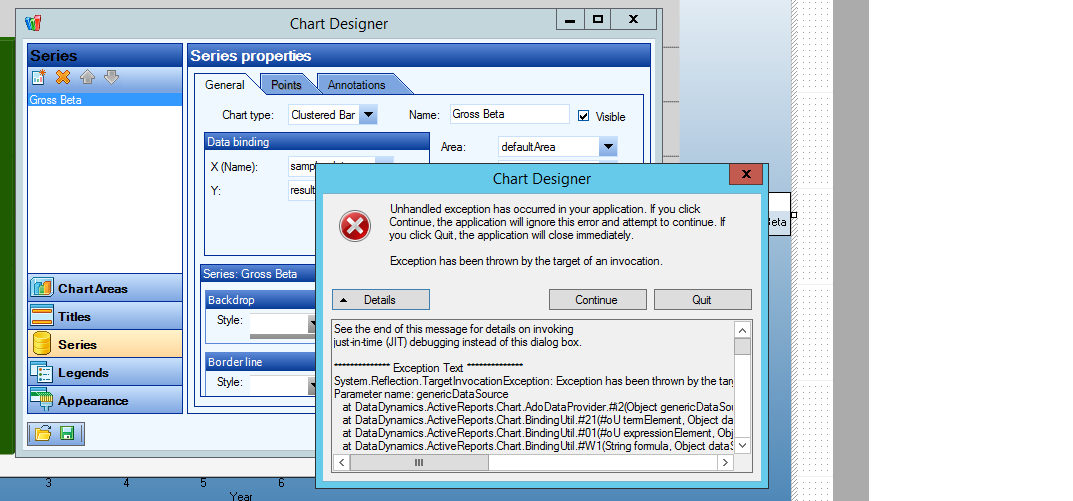Screen dimensions: 1073x501
Task: Open chart file with folder icon
Action: click(x=43, y=434)
